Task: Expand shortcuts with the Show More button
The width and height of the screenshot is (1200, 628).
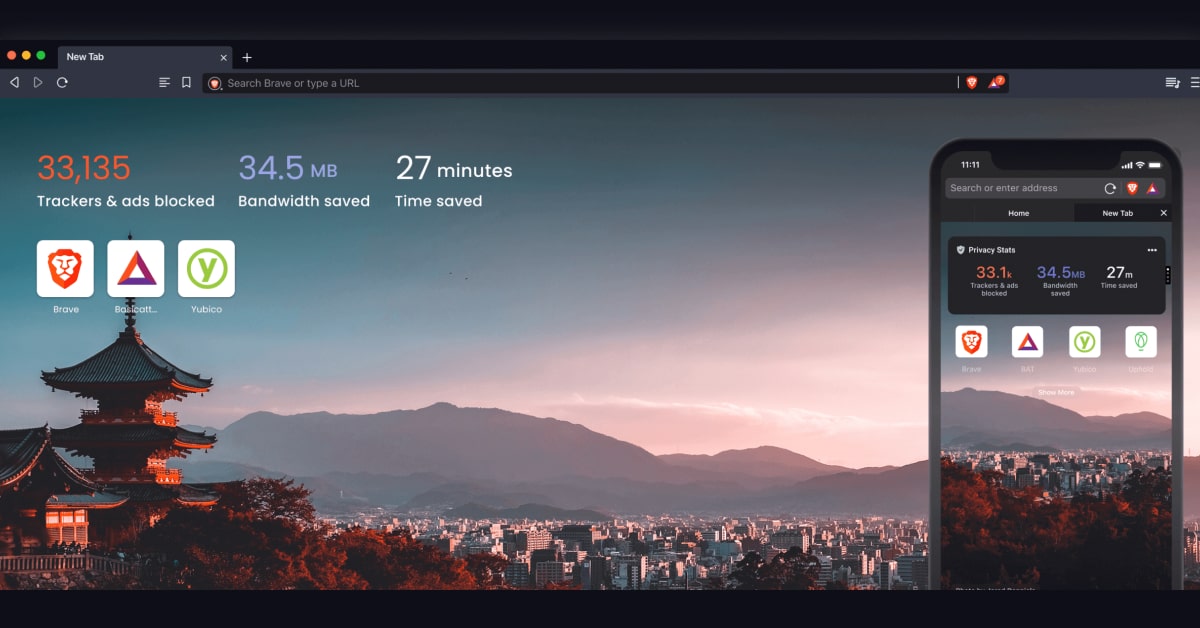Action: point(1056,392)
